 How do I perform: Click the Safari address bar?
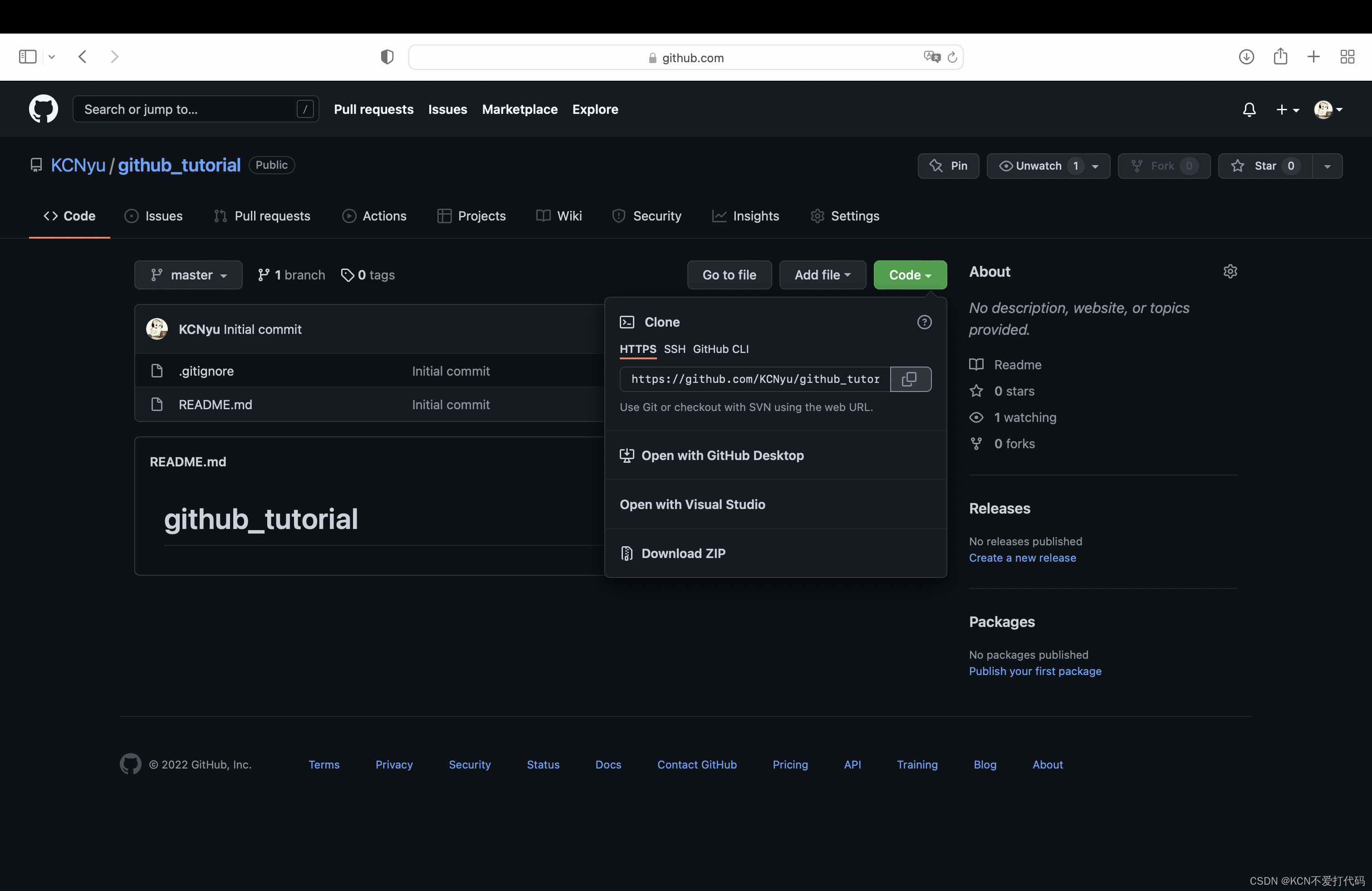pyautogui.click(x=686, y=57)
